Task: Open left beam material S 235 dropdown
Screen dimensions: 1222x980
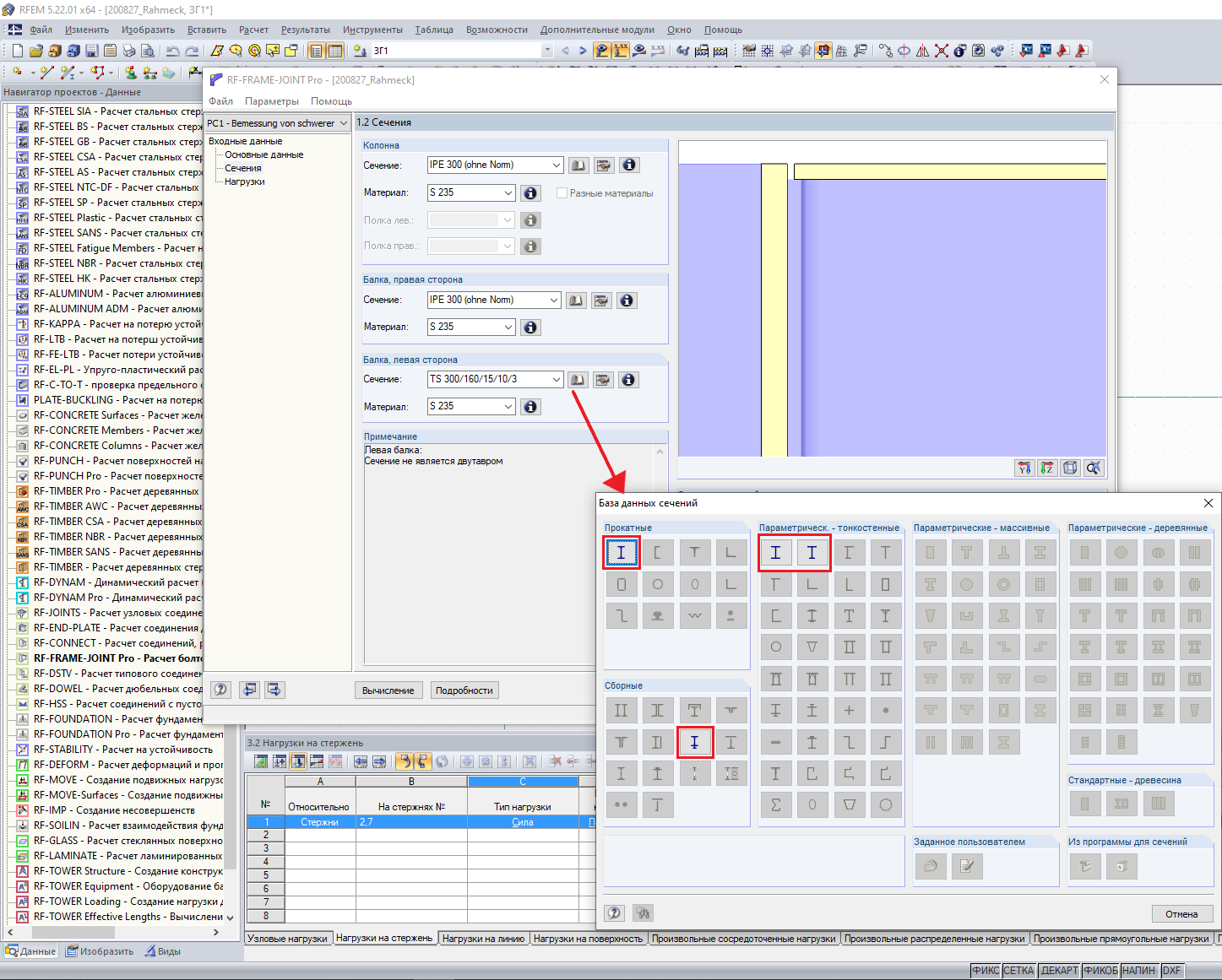Action: pyautogui.click(x=508, y=407)
